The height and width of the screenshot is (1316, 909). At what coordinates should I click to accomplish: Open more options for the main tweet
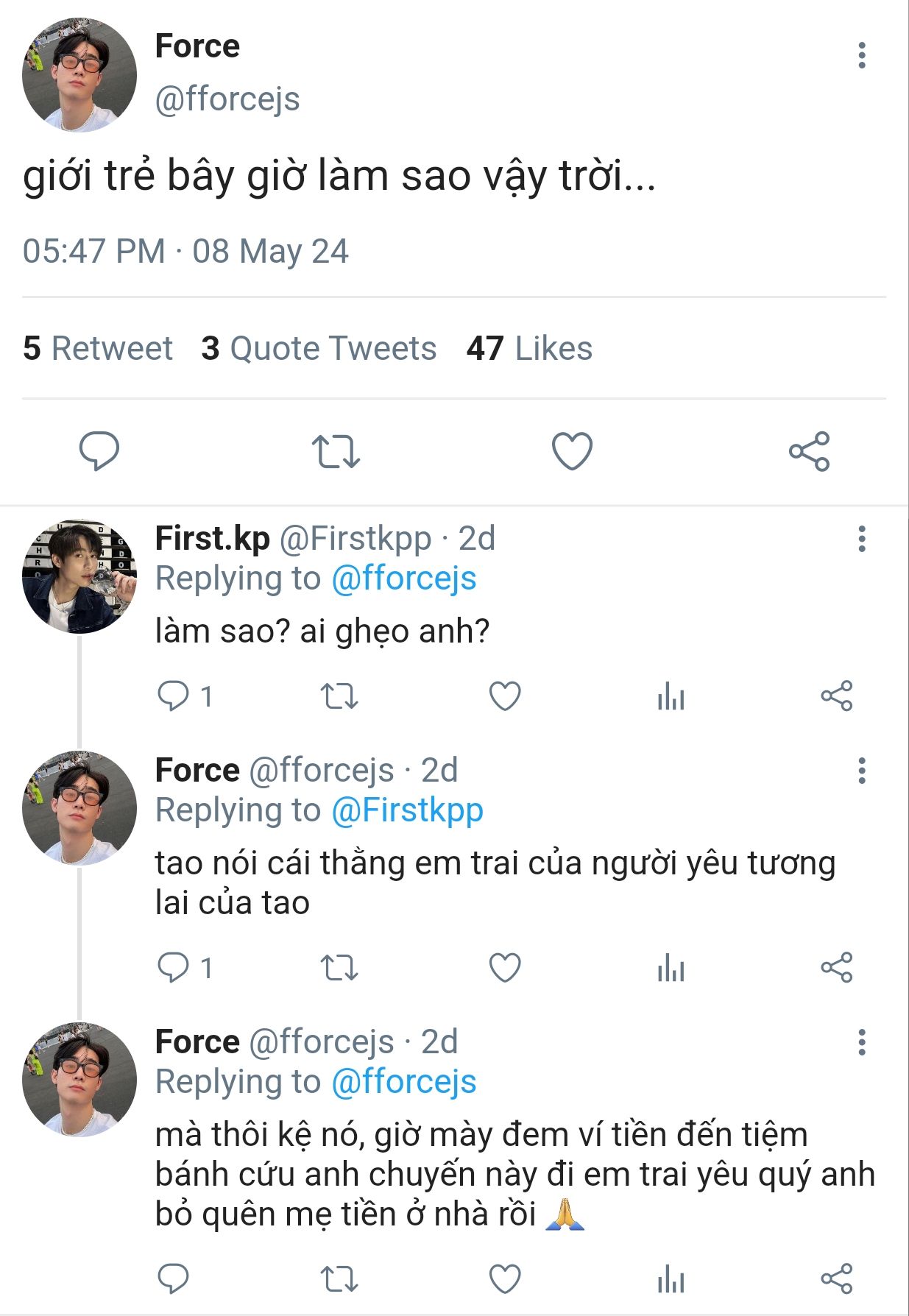coord(861,56)
